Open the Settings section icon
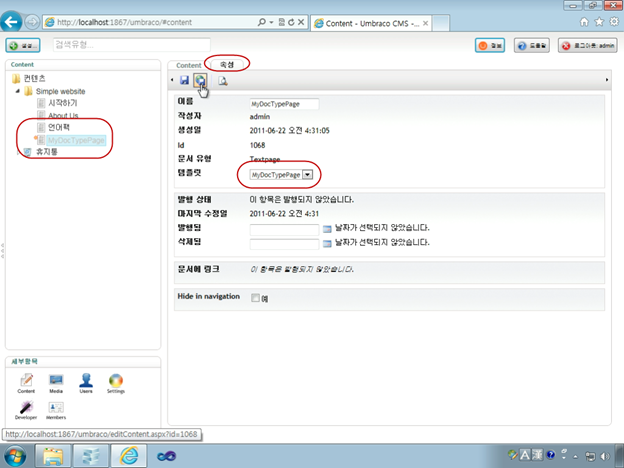This screenshot has width=624, height=468. [x=116, y=384]
